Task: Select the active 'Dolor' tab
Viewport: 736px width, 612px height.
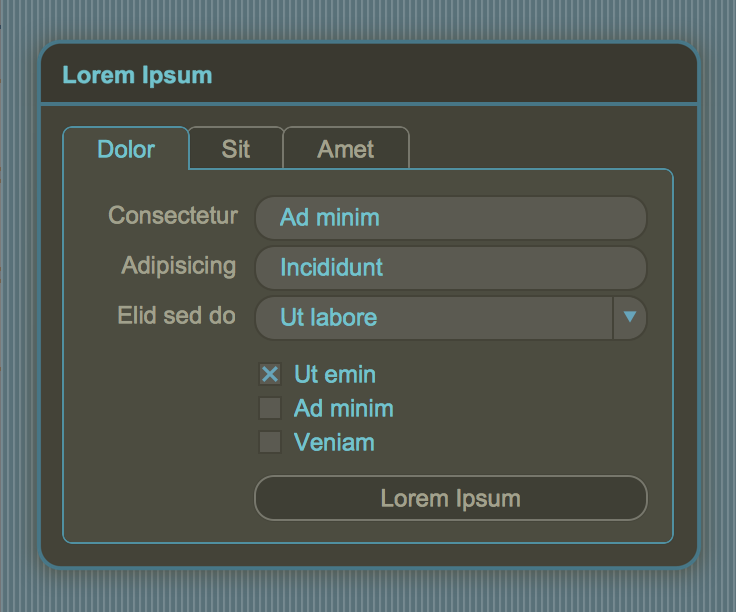Action: point(126,148)
